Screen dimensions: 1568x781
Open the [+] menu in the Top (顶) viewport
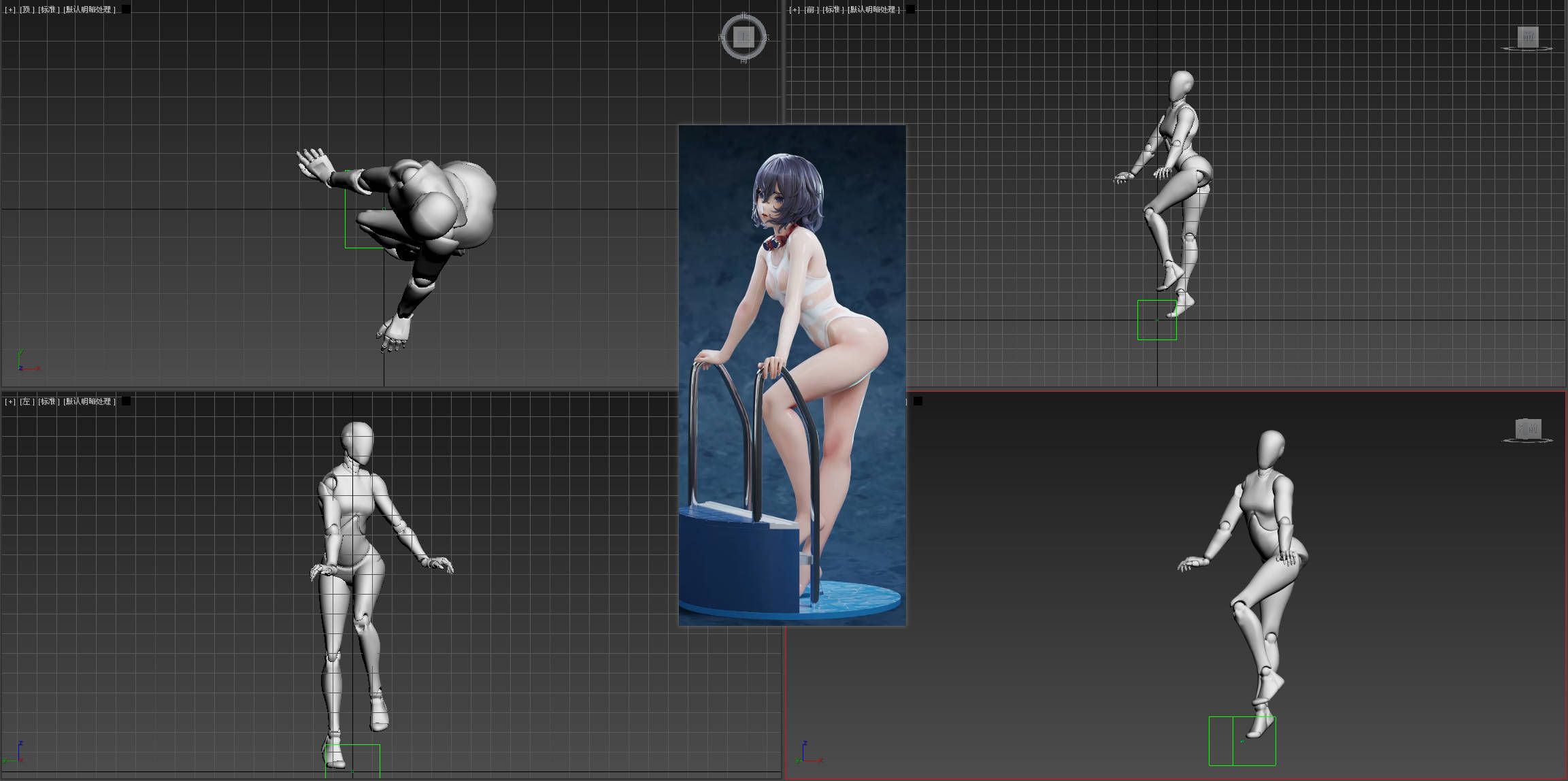point(10,10)
